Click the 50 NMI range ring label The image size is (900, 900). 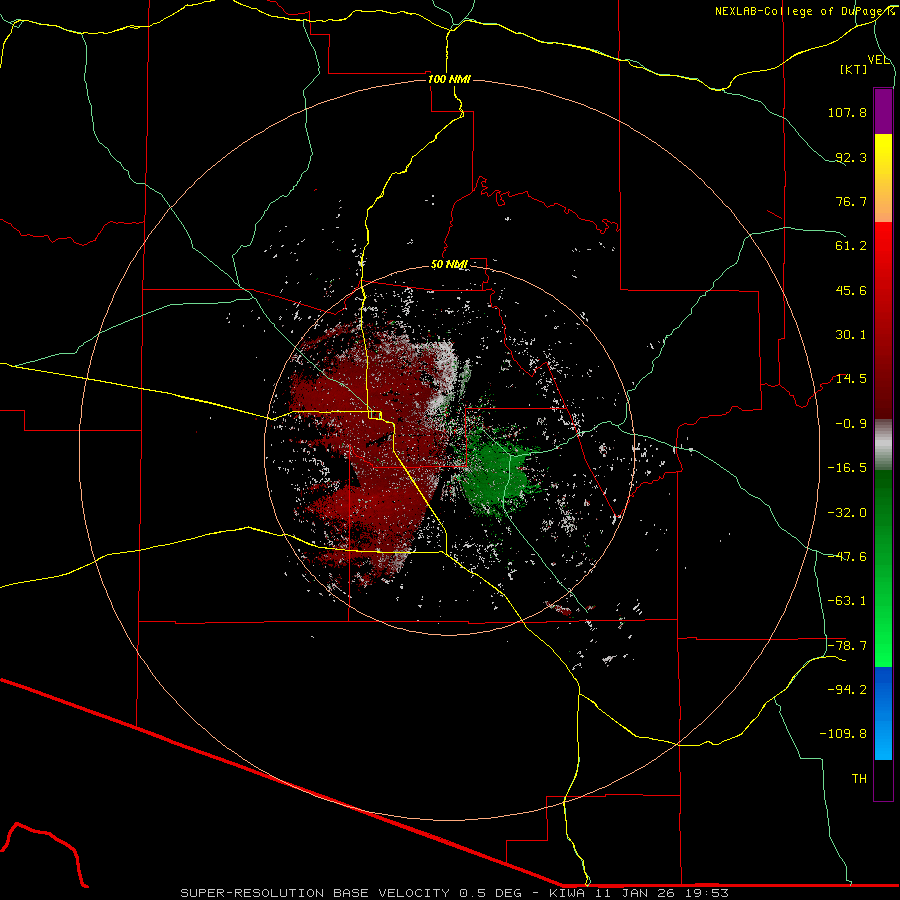[449, 265]
